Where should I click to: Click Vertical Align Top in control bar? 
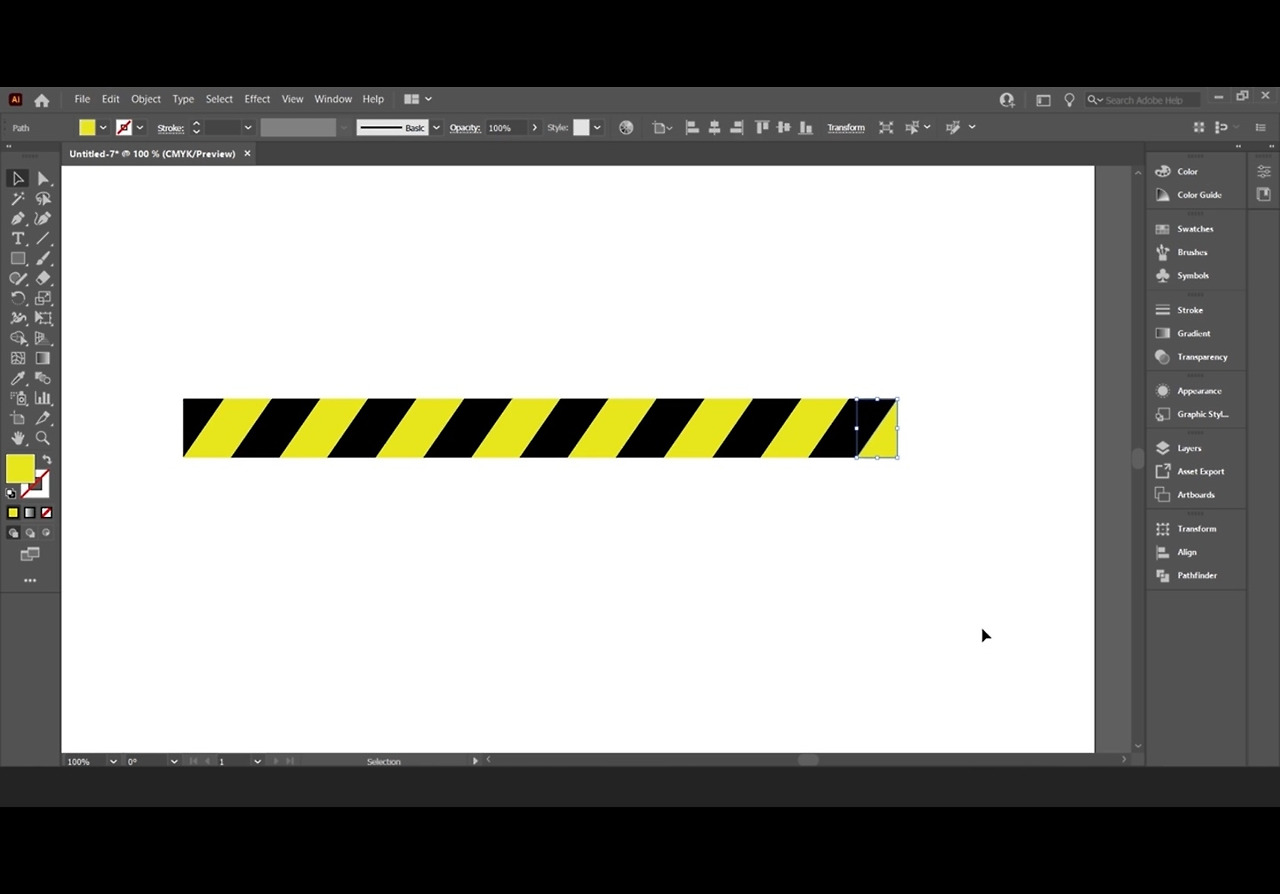point(761,128)
